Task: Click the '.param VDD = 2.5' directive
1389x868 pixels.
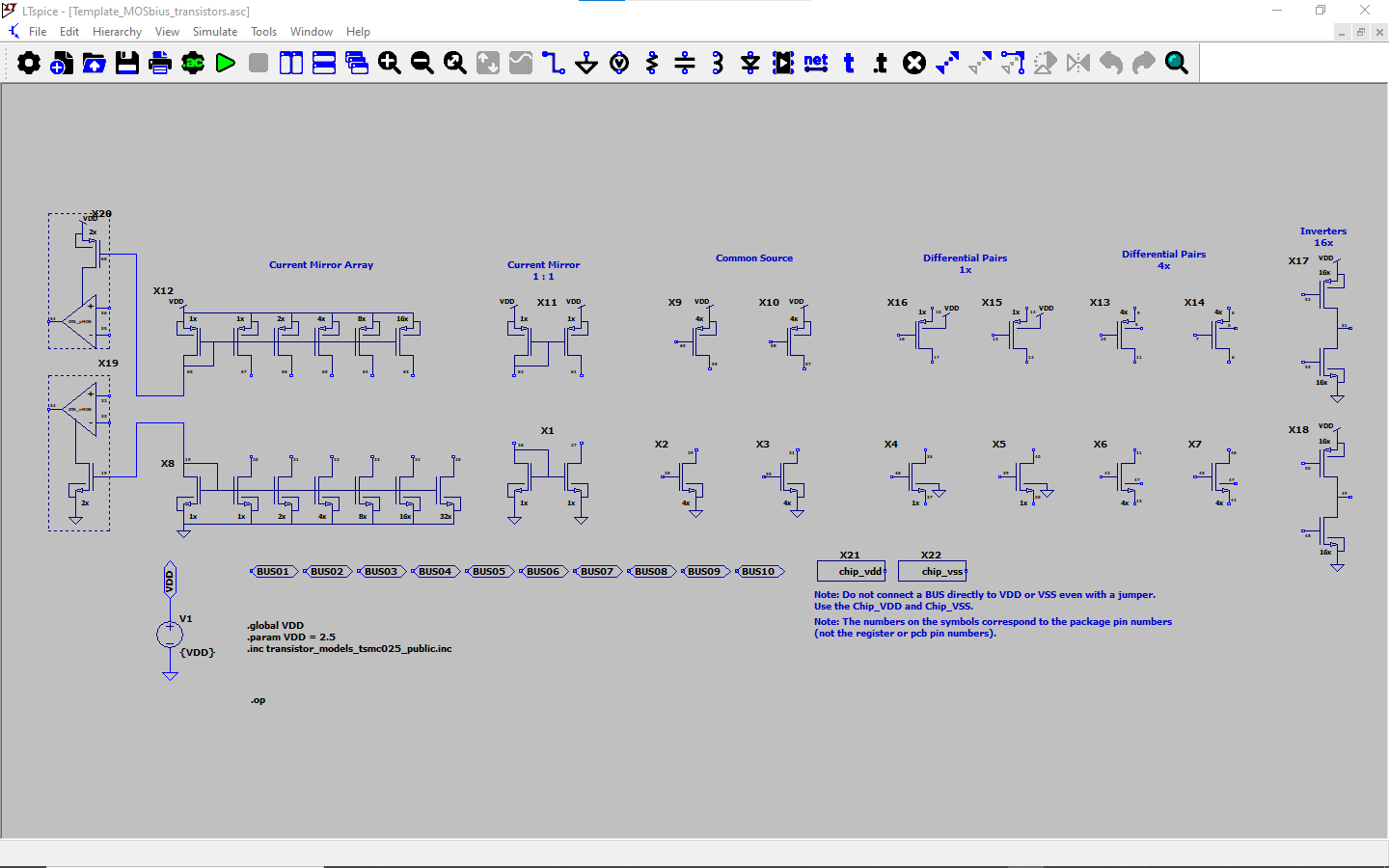Action: 291,637
